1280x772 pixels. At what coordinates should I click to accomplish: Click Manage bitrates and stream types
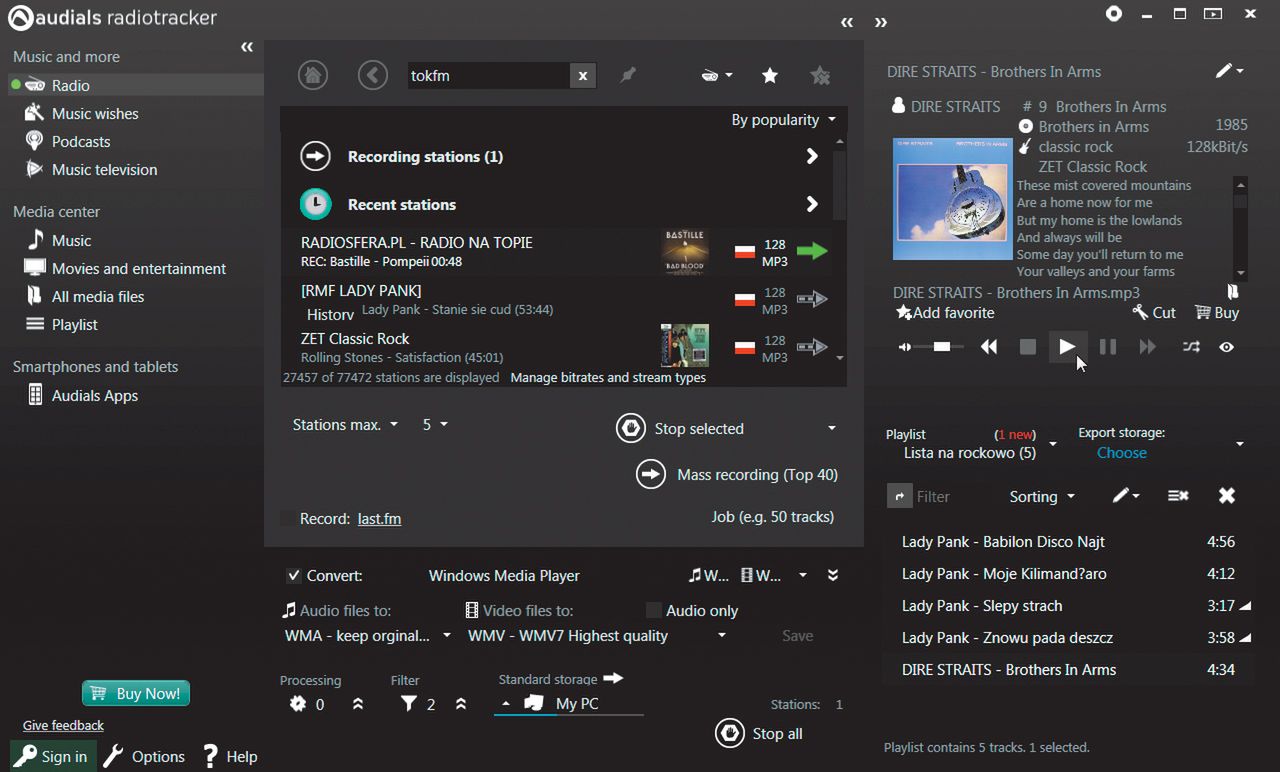608,377
